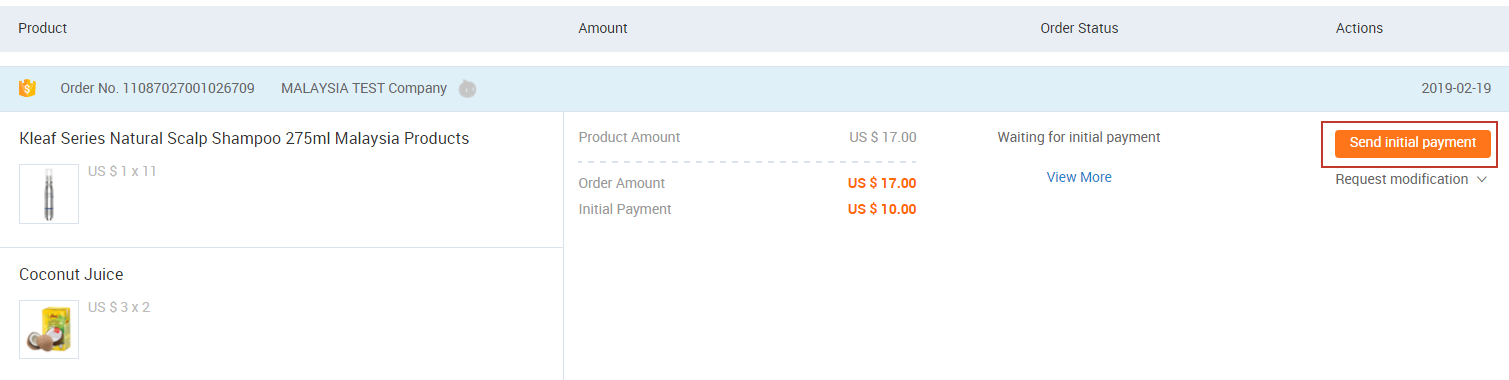Click the order date 2019-02-19
Screen dimensions: 1509x380
1456,88
